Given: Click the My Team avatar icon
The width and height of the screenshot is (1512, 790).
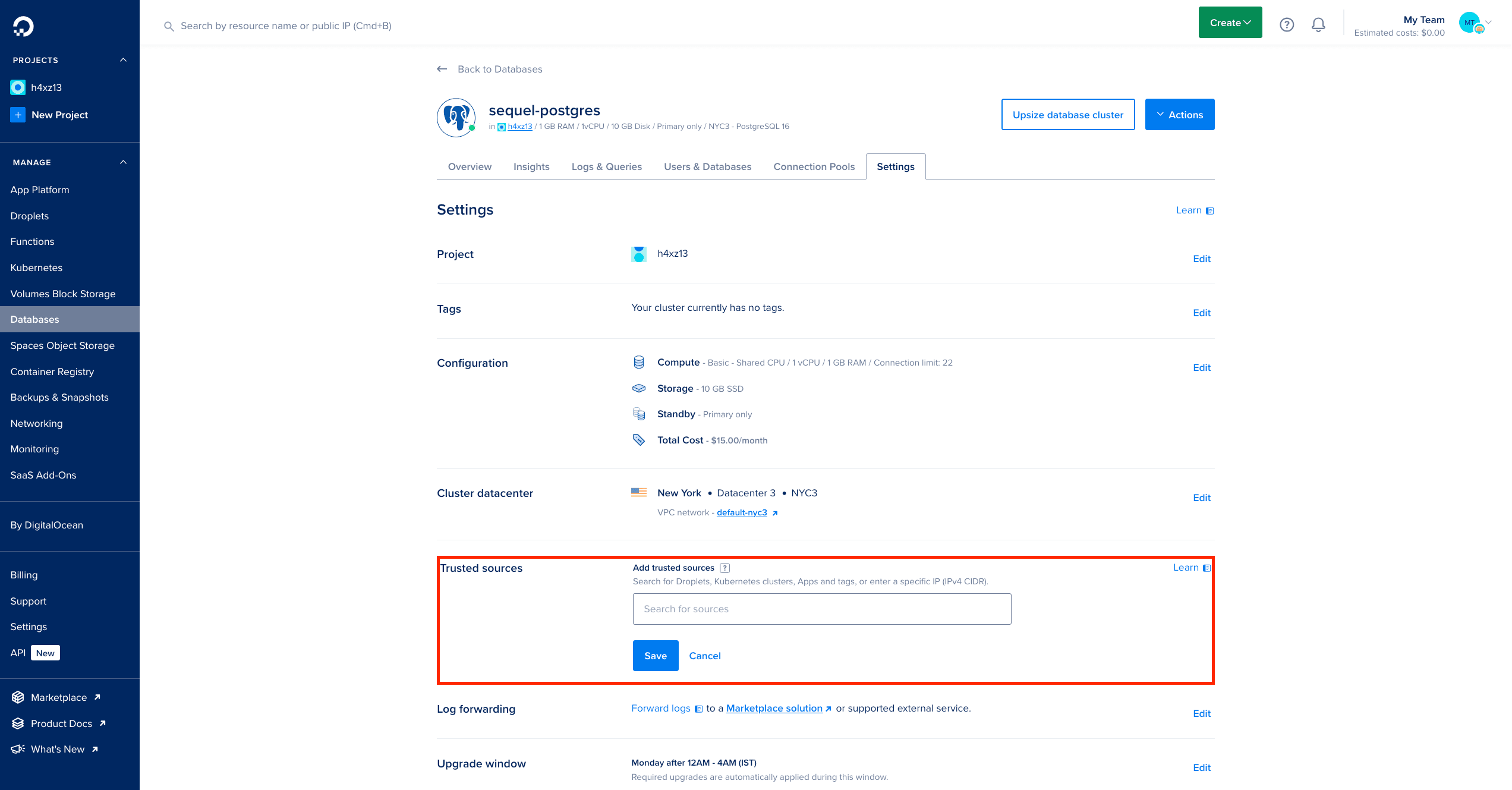Looking at the screenshot, I should coord(1470,23).
